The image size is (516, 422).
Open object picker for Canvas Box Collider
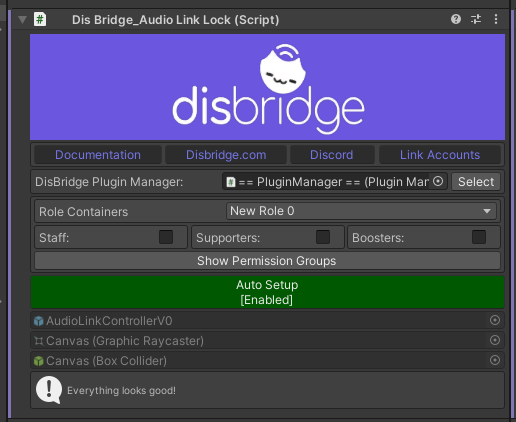pyautogui.click(x=495, y=360)
